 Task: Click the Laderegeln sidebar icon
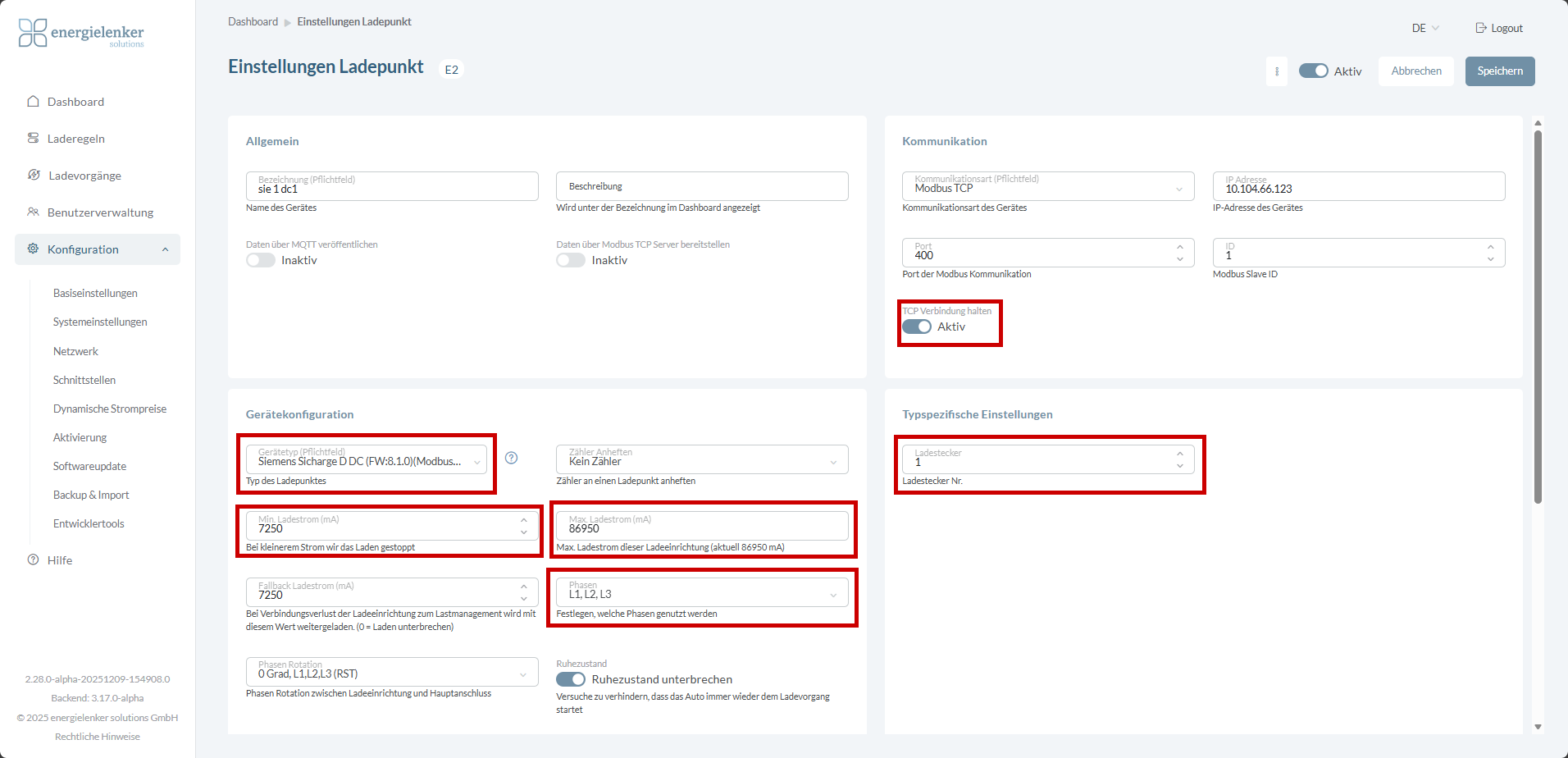33,138
